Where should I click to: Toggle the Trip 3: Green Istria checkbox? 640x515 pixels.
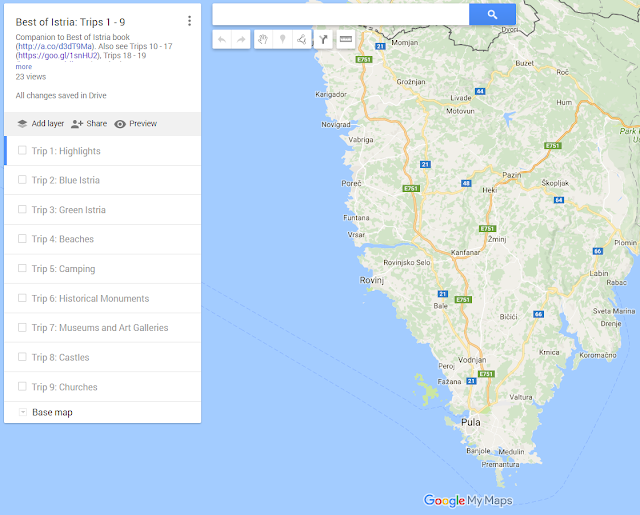(x=22, y=209)
